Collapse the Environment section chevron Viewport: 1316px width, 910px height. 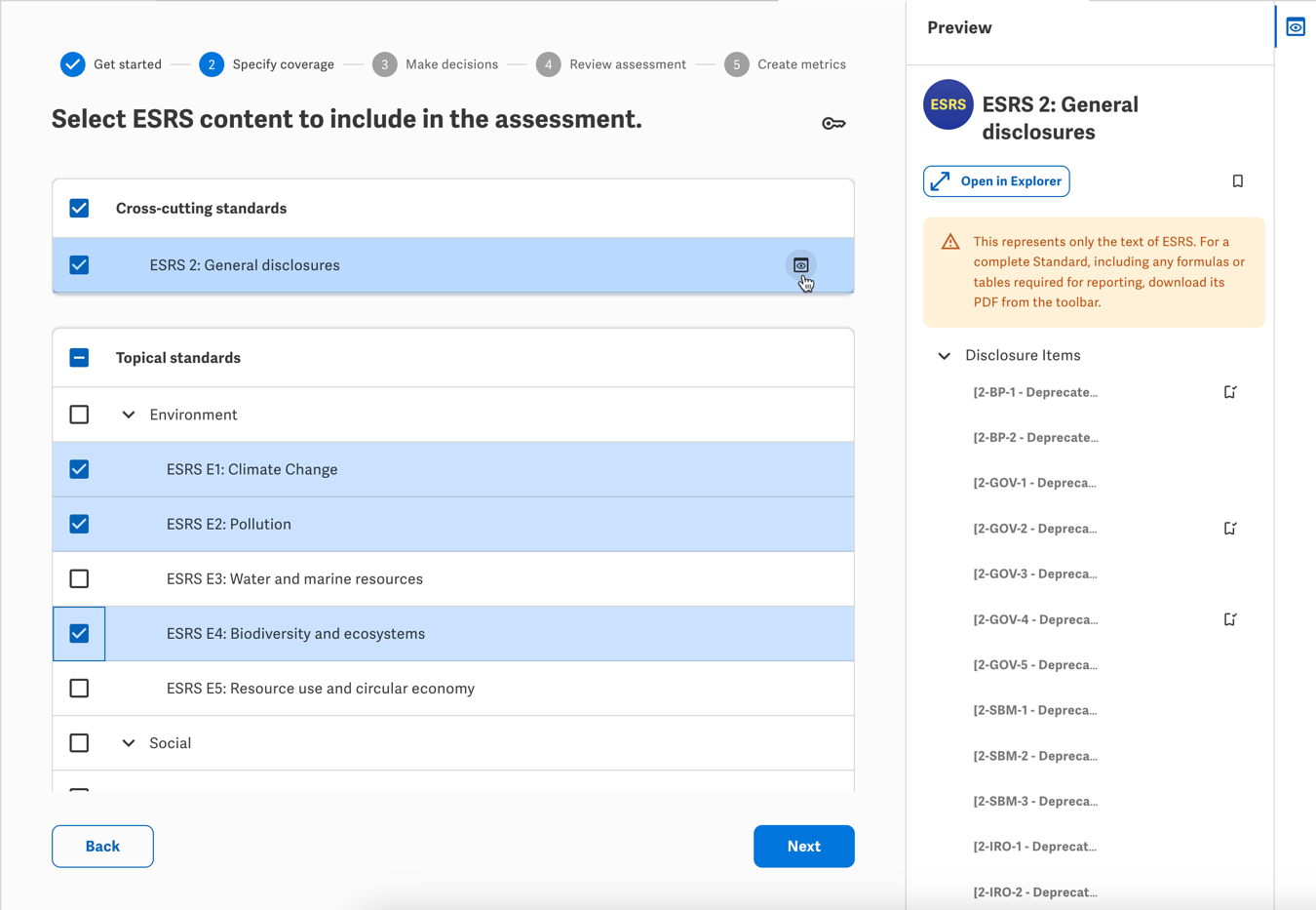point(129,415)
